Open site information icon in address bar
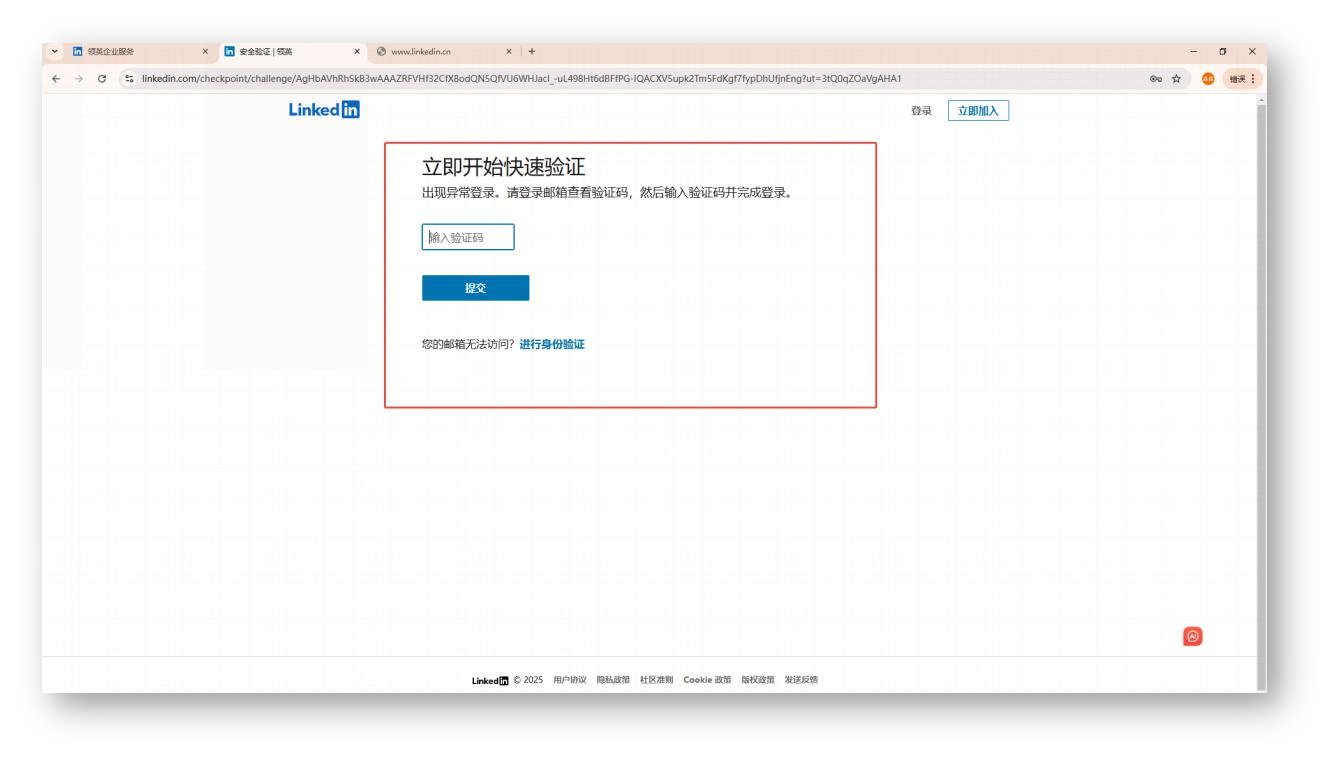 click(130, 77)
